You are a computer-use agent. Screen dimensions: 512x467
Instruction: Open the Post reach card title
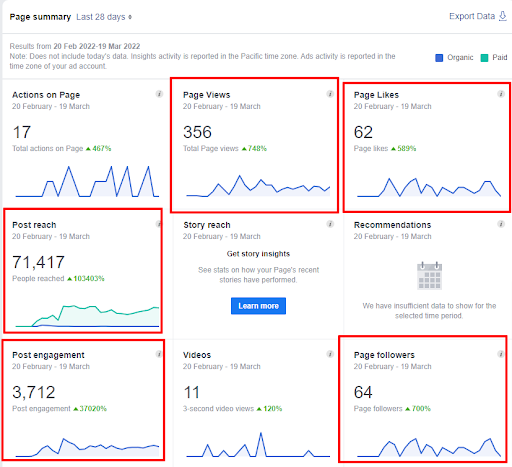[34, 225]
